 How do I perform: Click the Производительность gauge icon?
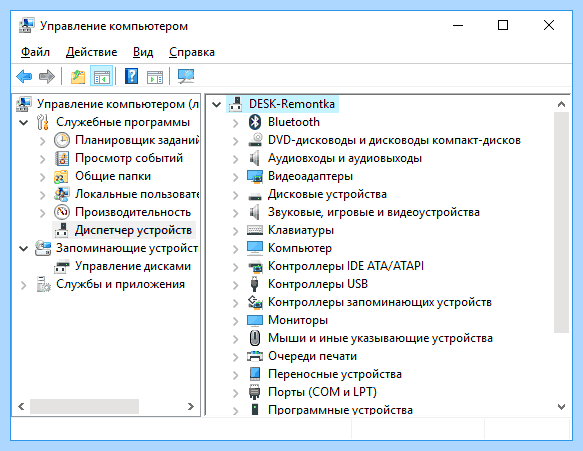(x=62, y=212)
